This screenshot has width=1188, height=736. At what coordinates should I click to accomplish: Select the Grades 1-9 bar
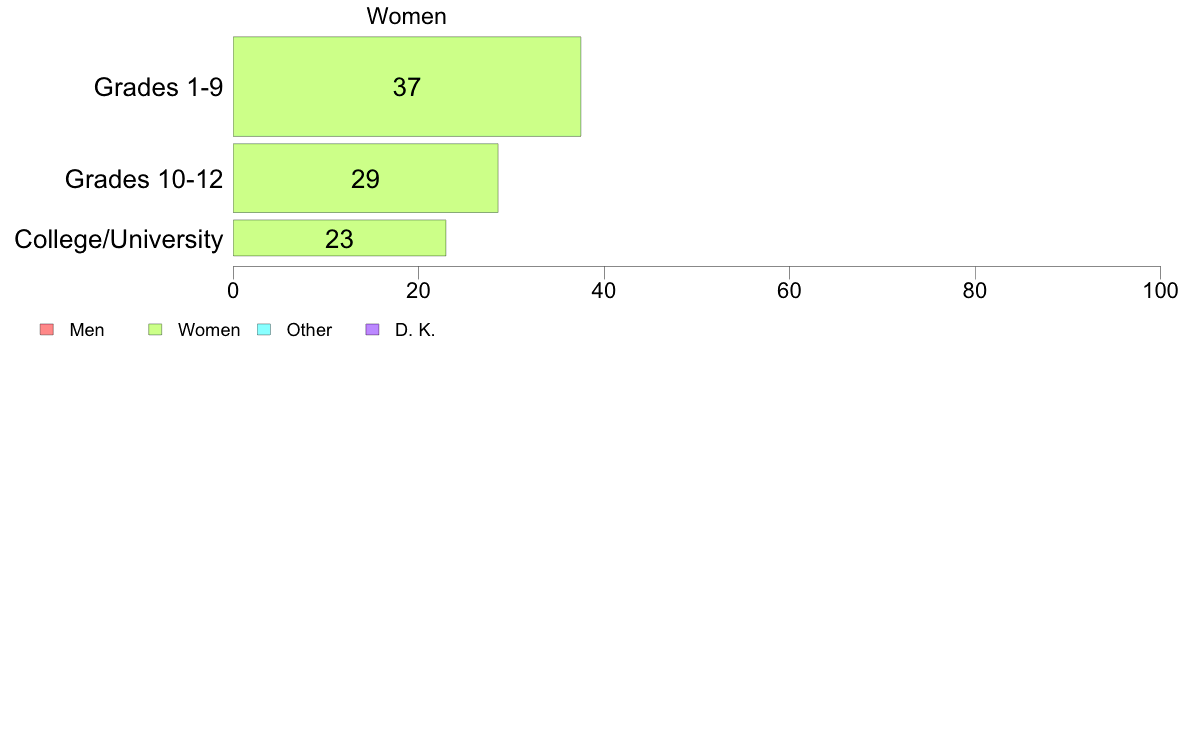click(x=407, y=86)
